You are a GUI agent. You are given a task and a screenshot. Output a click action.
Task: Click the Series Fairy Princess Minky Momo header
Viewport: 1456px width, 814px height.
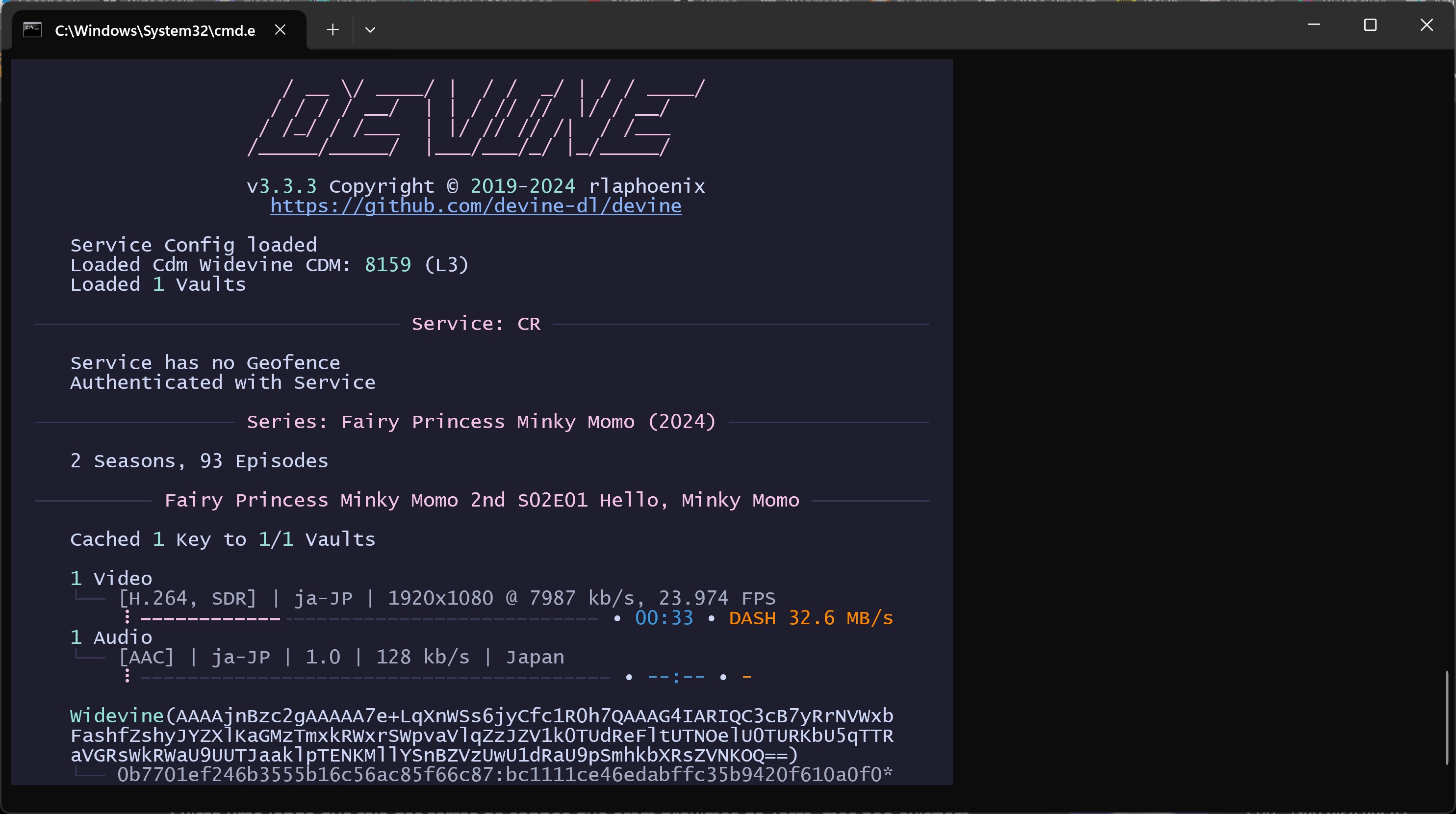[481, 422]
